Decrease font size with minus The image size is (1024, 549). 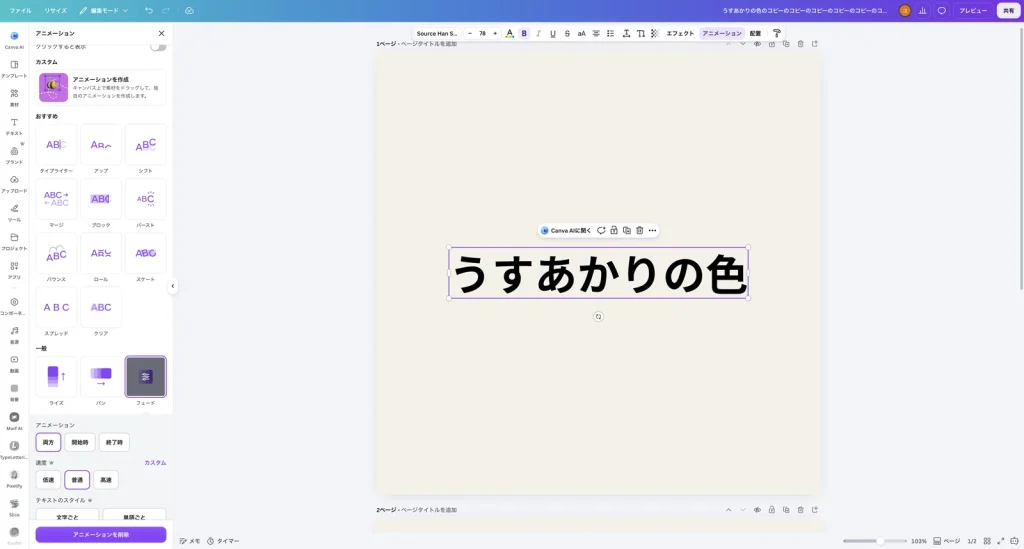coord(470,33)
